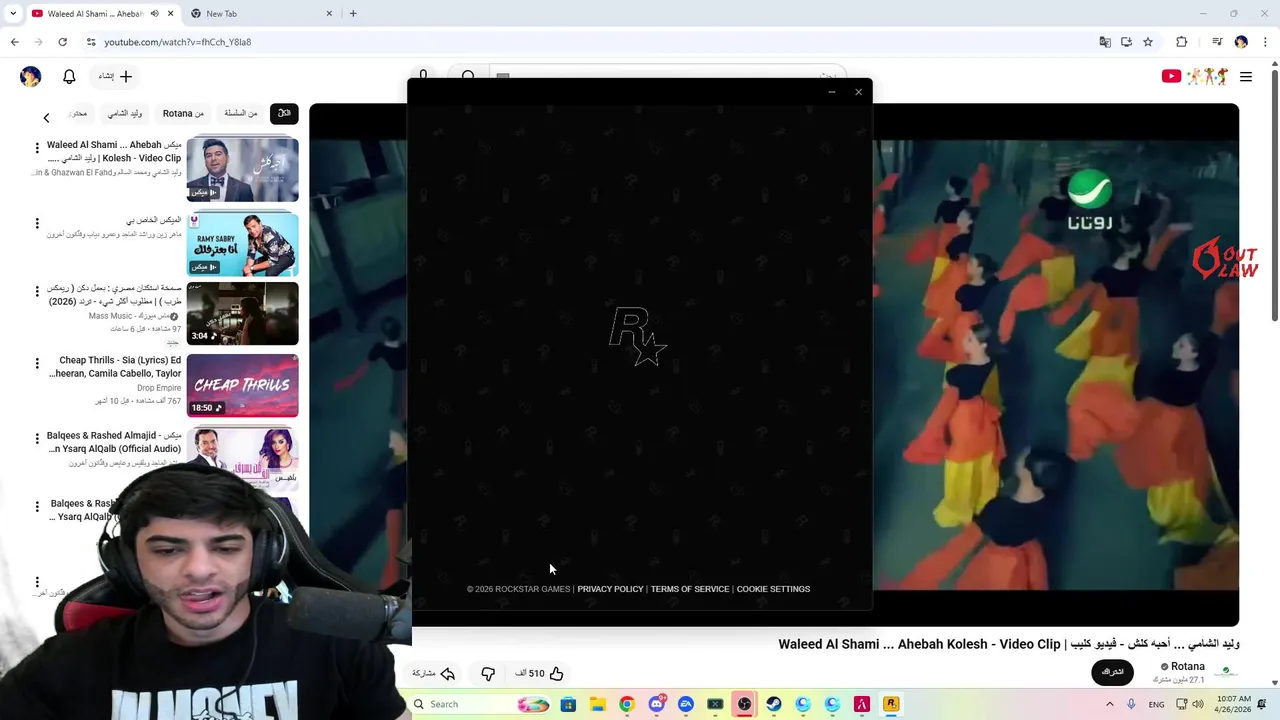This screenshot has height=720, width=1280.
Task: Select the Rotana filter chip
Action: point(183,113)
